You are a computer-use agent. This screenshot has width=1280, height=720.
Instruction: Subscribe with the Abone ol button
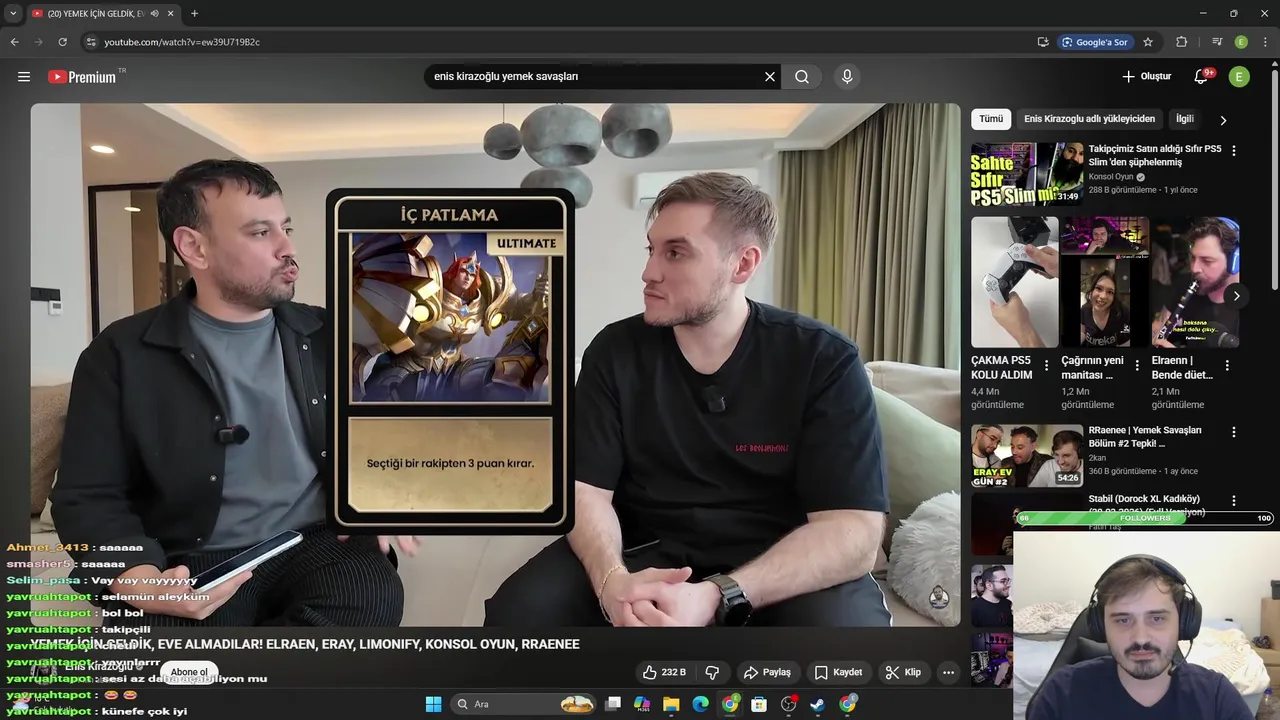coord(189,672)
